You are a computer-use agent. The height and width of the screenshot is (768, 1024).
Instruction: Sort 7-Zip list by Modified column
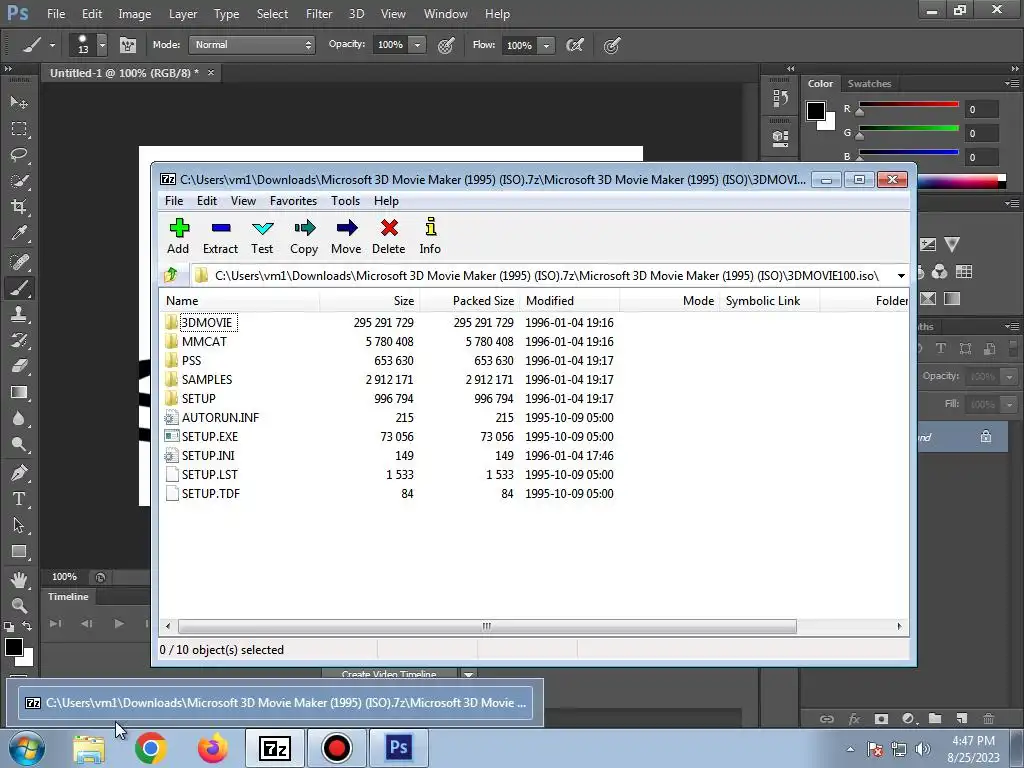(569, 301)
